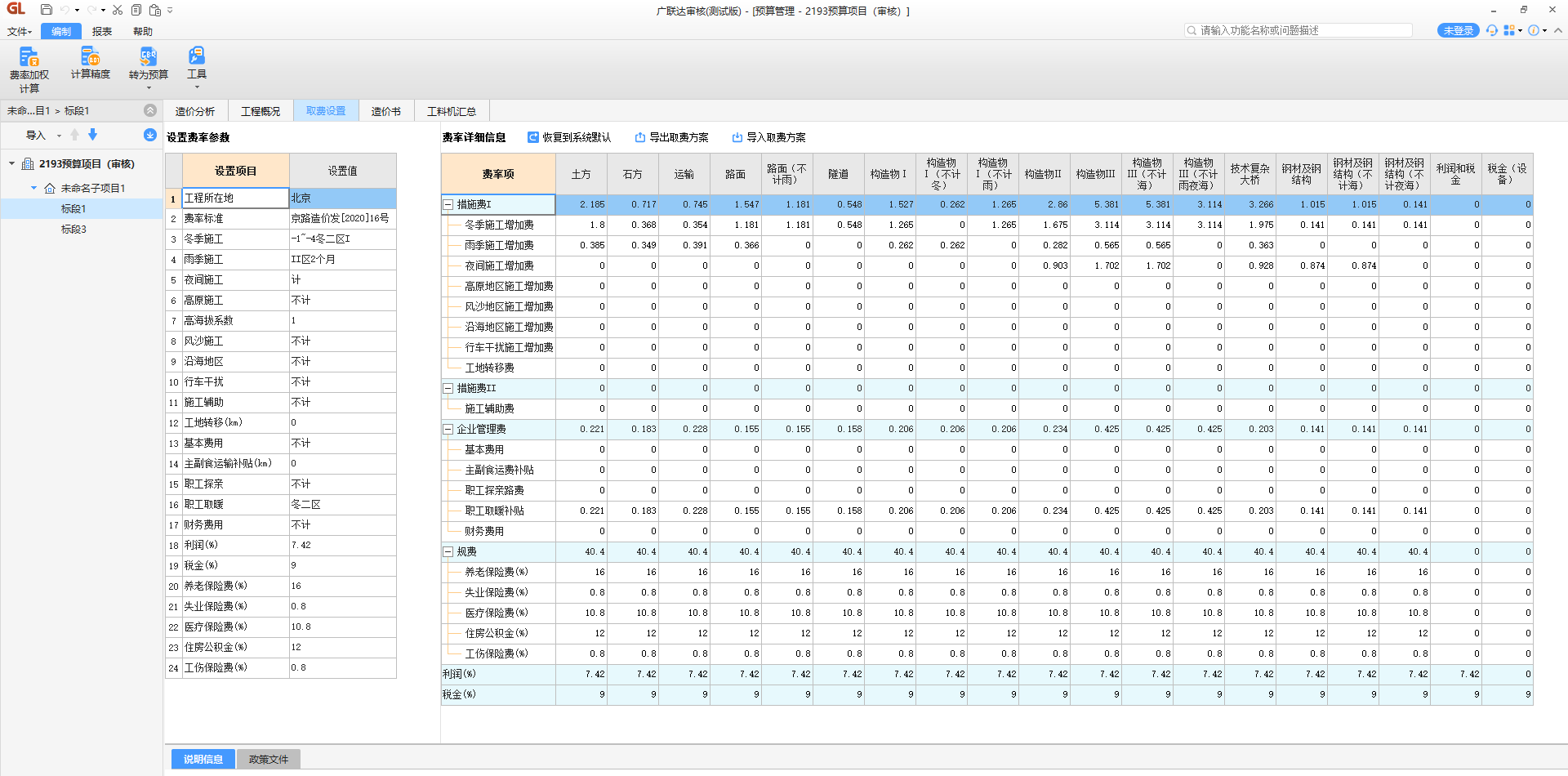The image size is (1568, 776).
Task: Click the 费率标准 value 京路造价发[2020]16号
Action: pyautogui.click(x=343, y=218)
